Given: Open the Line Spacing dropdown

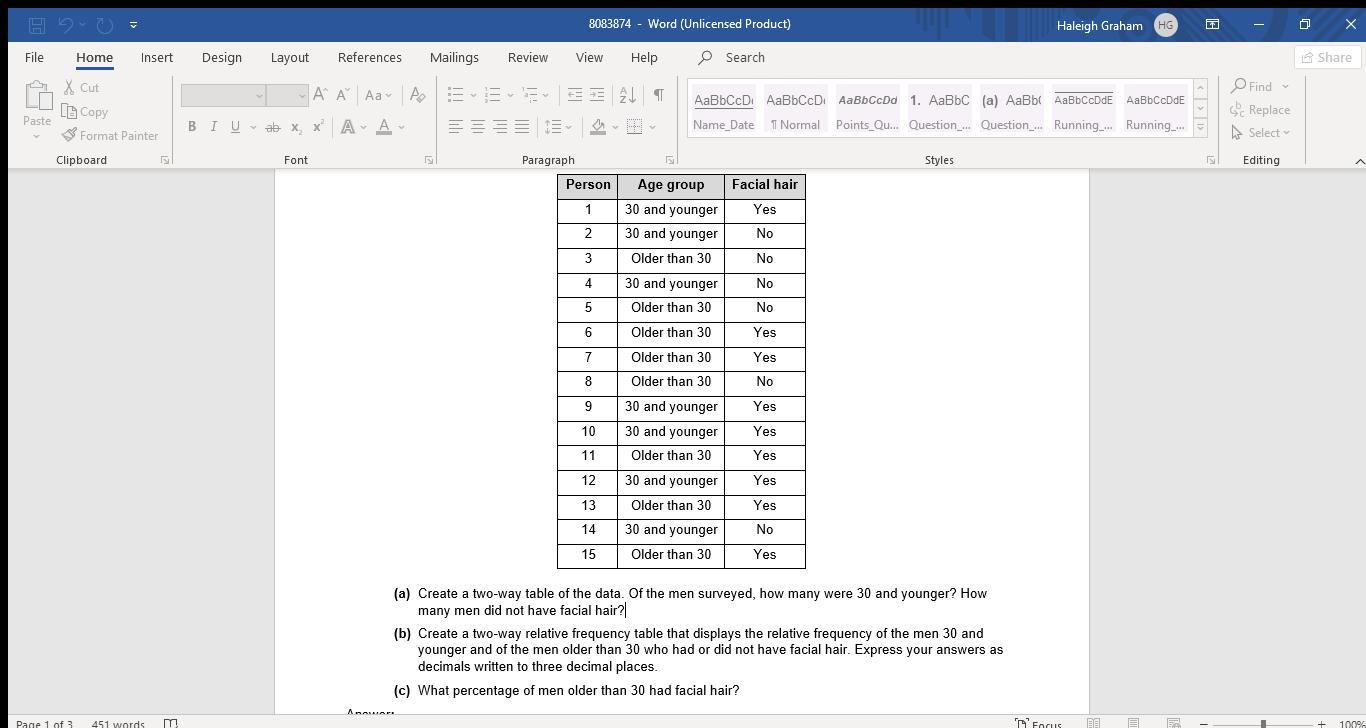Looking at the screenshot, I should coord(557,127).
